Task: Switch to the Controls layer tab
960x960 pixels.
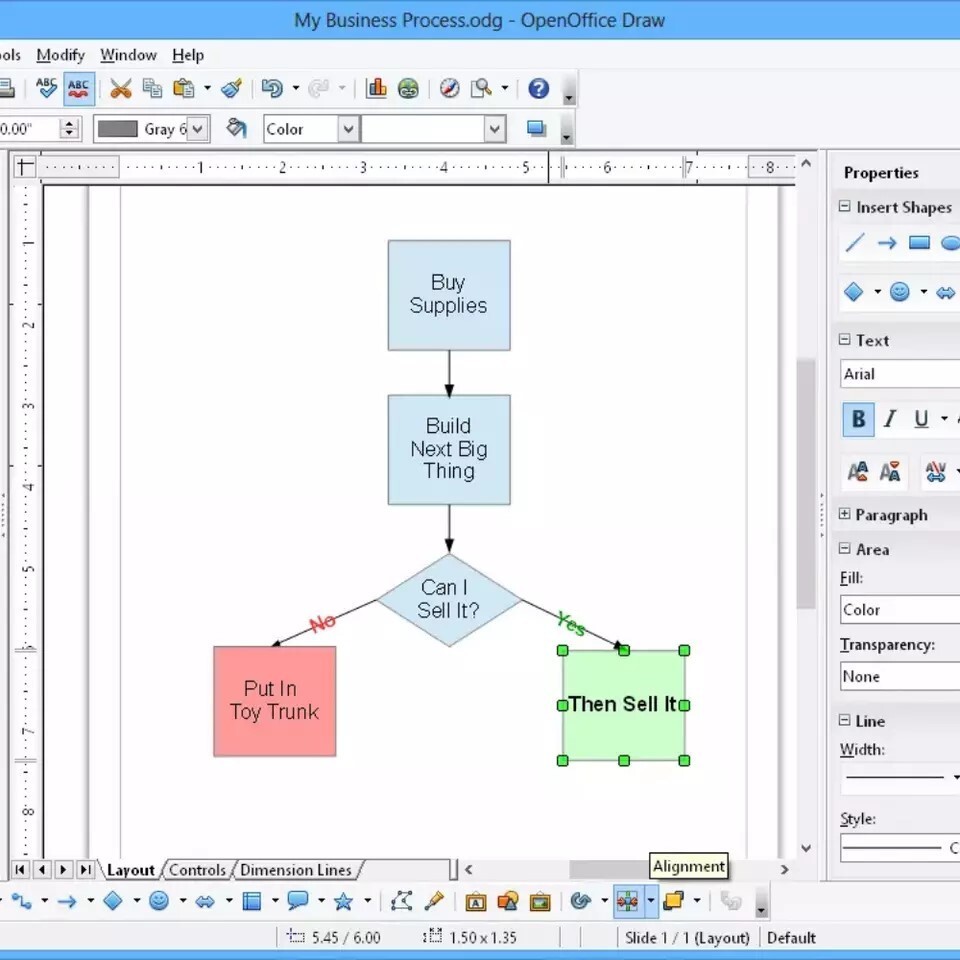Action: click(197, 869)
